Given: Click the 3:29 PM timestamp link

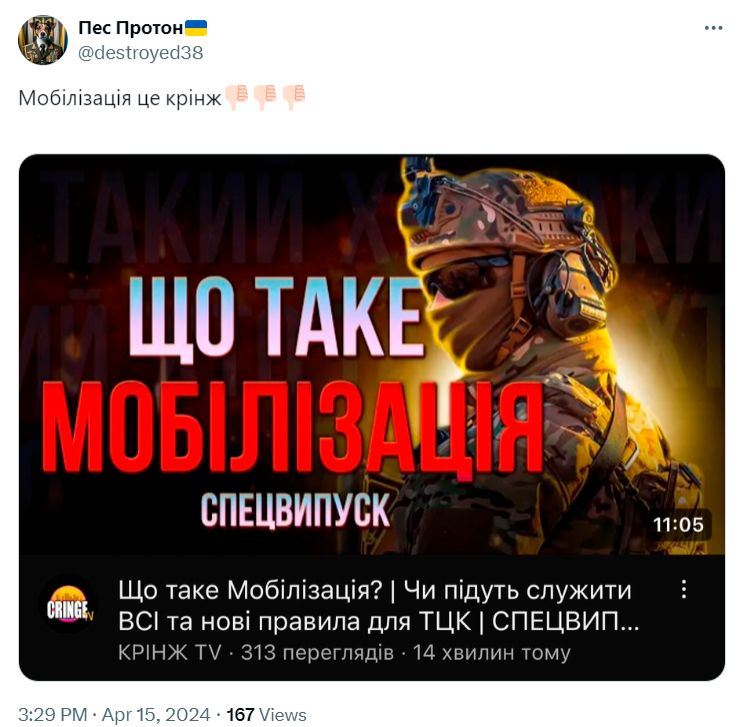Looking at the screenshot, I should [52, 714].
